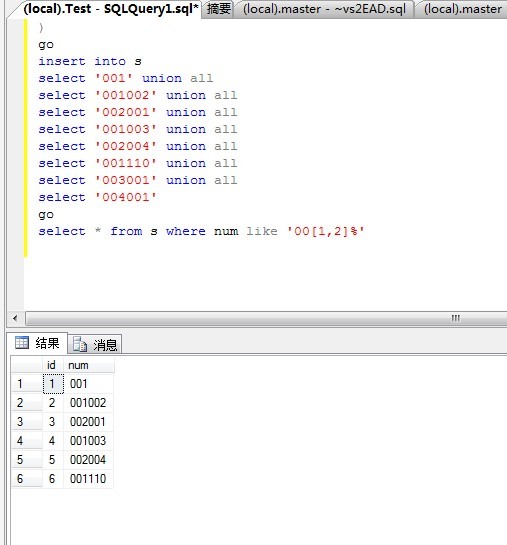Viewport: 507px width, 545px height.
Task: Select row header 6 in results
Action: pos(27,479)
